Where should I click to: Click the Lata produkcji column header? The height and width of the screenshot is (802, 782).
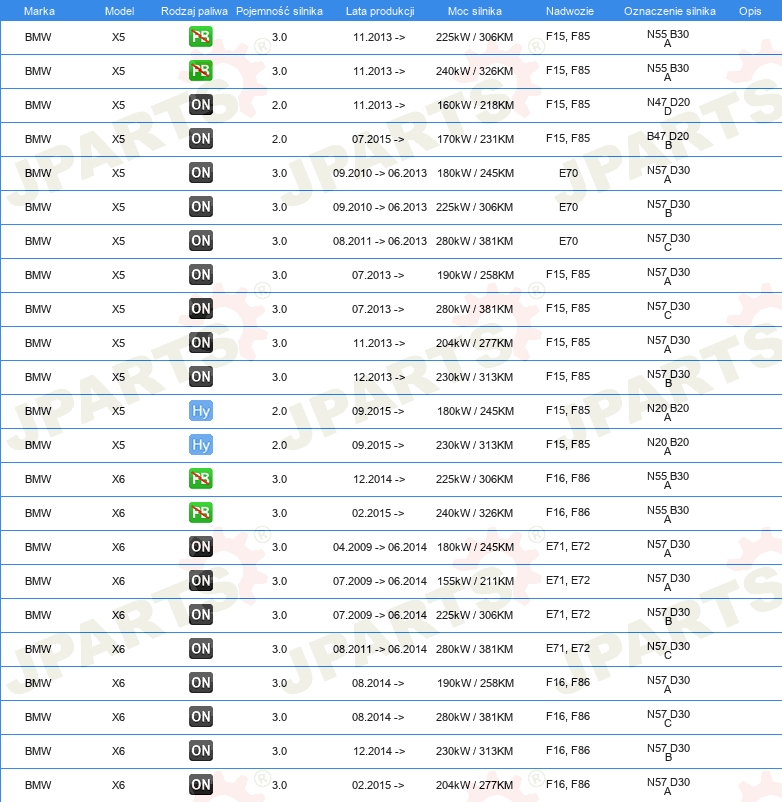380,11
